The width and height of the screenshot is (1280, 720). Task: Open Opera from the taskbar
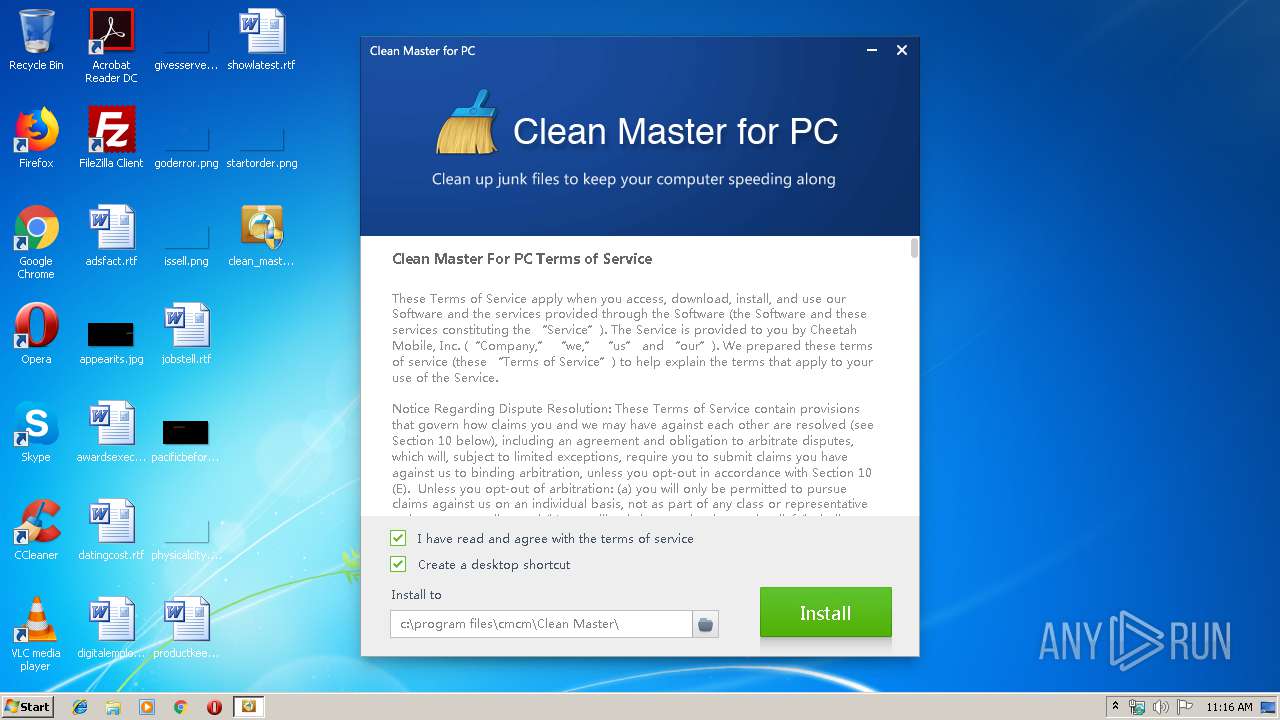(x=214, y=706)
